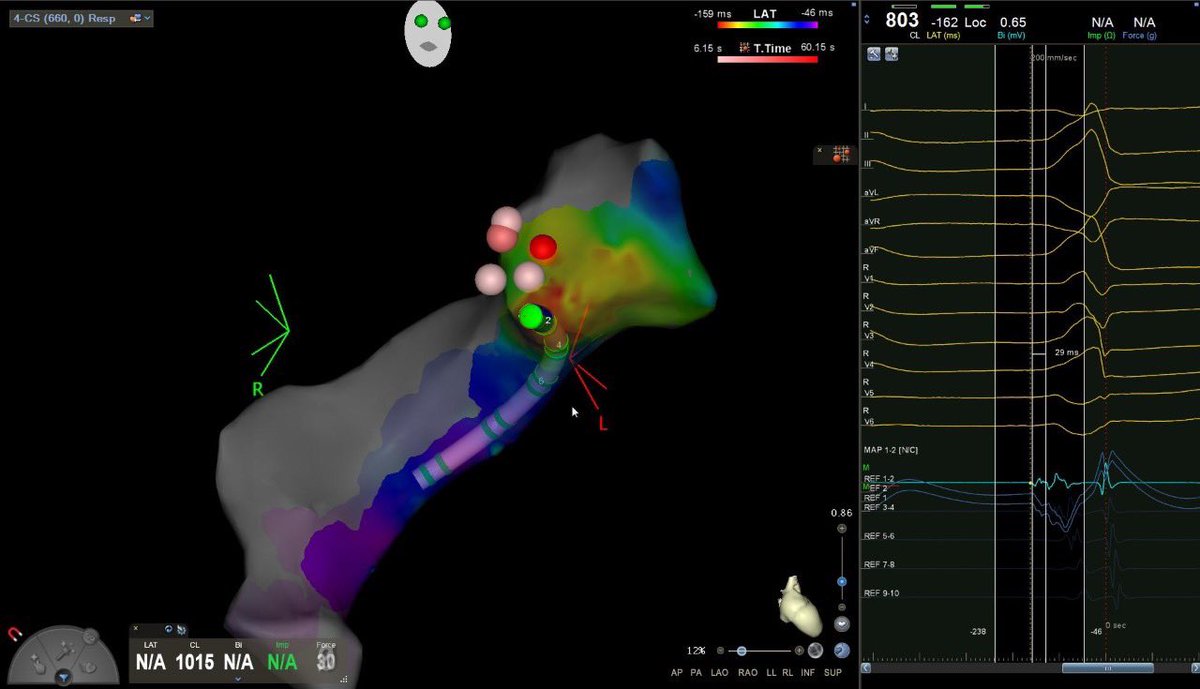Select the REF 5-6 channel label
Image resolution: width=1200 pixels, height=689 pixels.
pyautogui.click(x=879, y=536)
